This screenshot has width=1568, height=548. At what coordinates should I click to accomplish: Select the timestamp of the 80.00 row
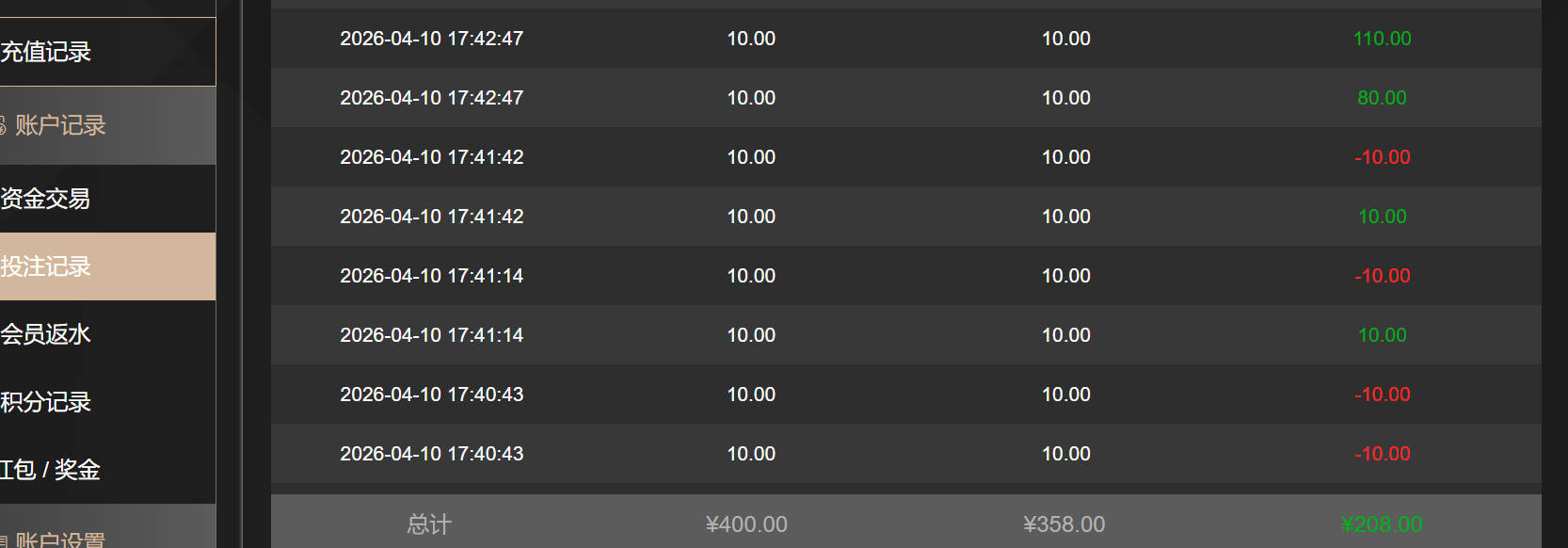[x=431, y=98]
